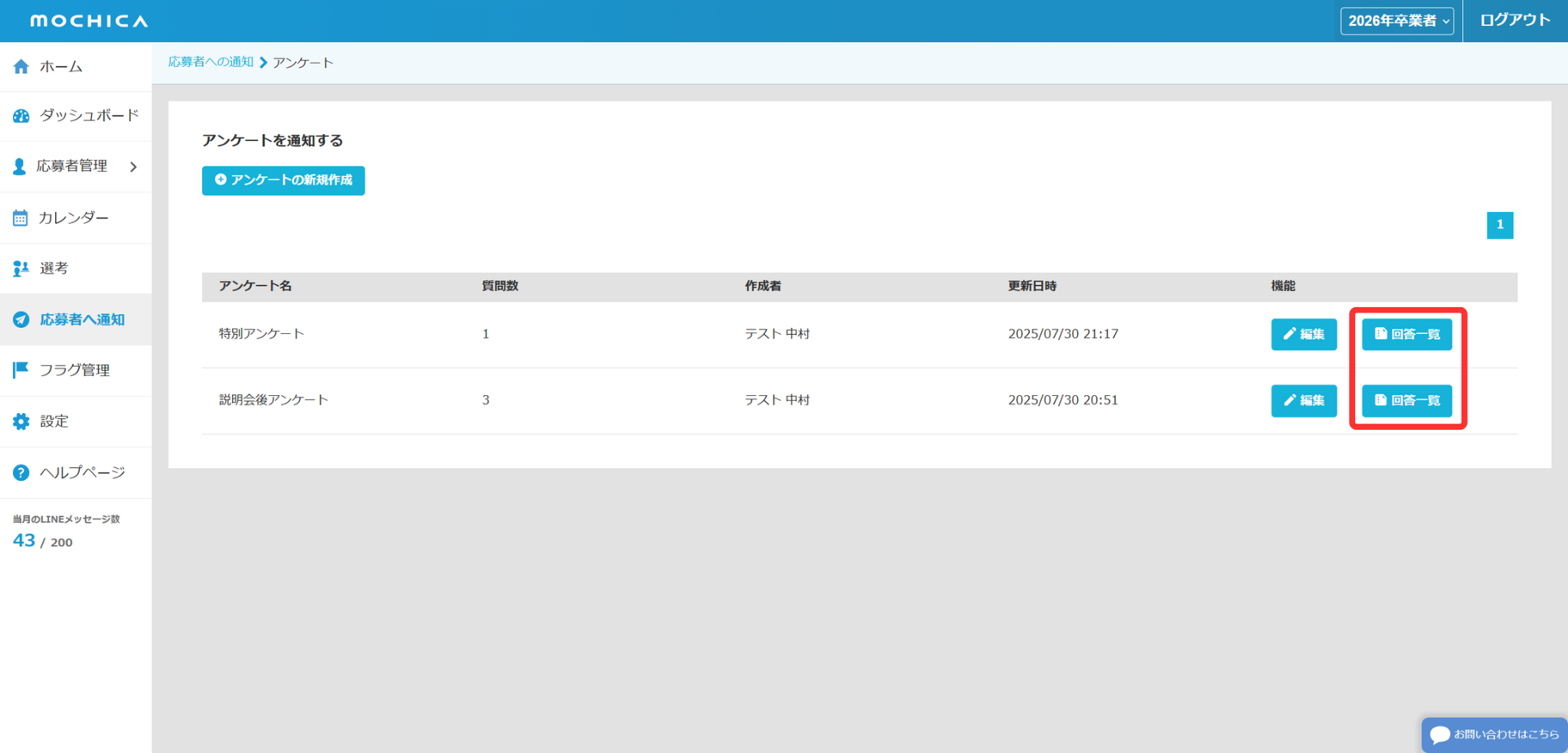Screen dimensions: 1568x753
Task: Go to 応募者への通知 breadcrumb link
Action: pyautogui.click(x=211, y=62)
